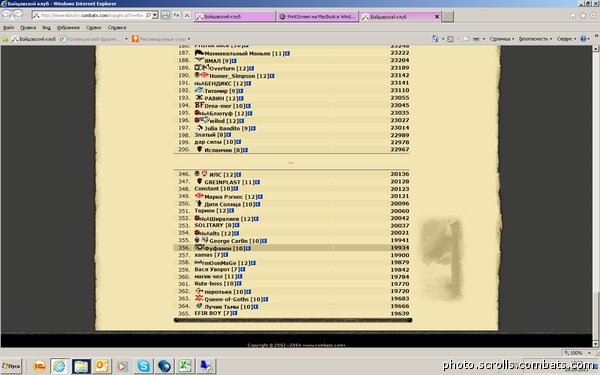600x375 pixels.
Task: Click score value 19934
Action: [399, 248]
